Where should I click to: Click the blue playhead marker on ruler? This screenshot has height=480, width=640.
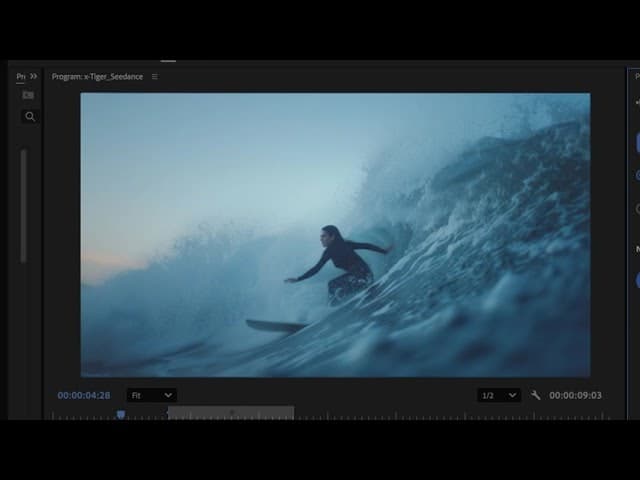click(x=121, y=415)
